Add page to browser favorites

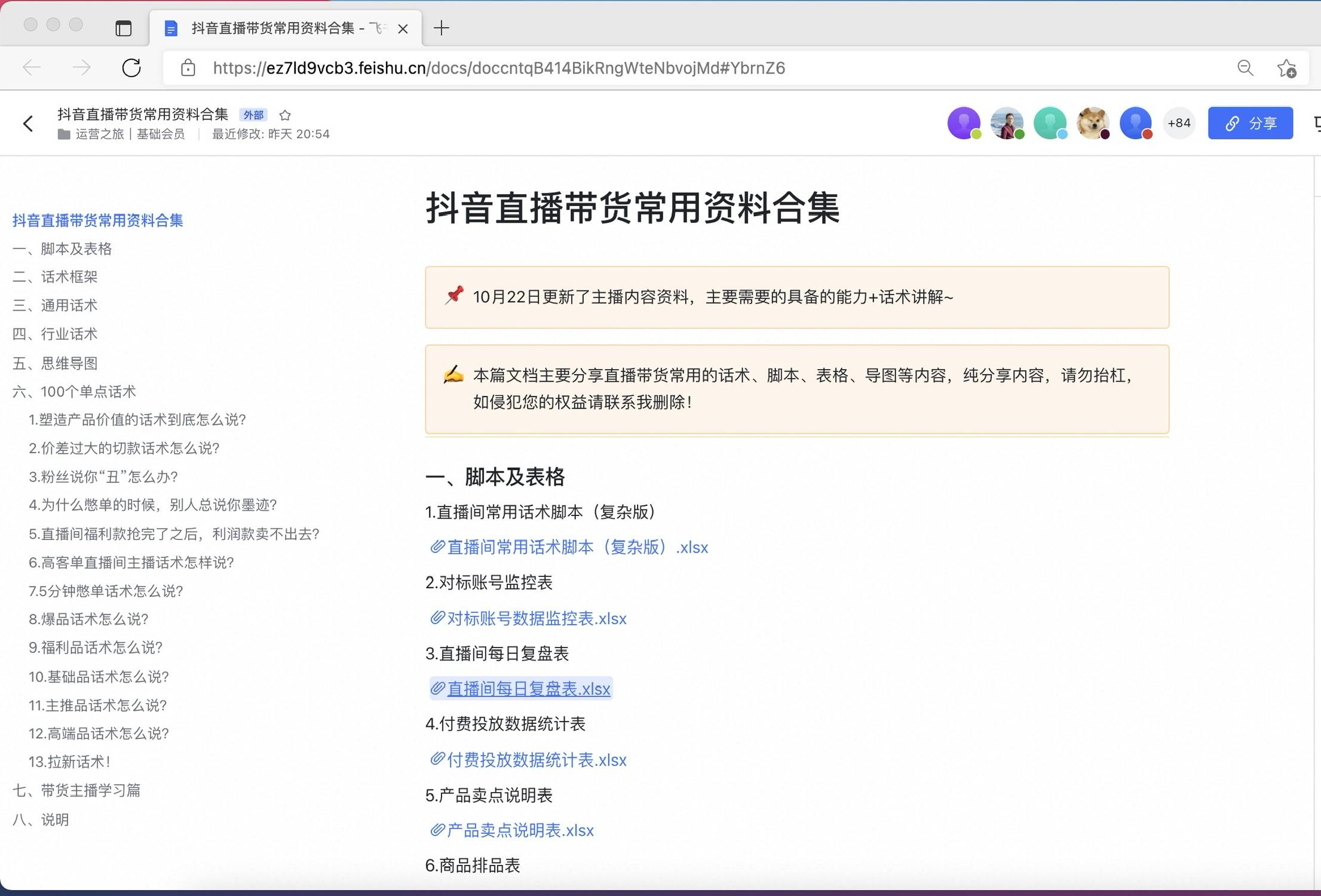pos(1287,68)
